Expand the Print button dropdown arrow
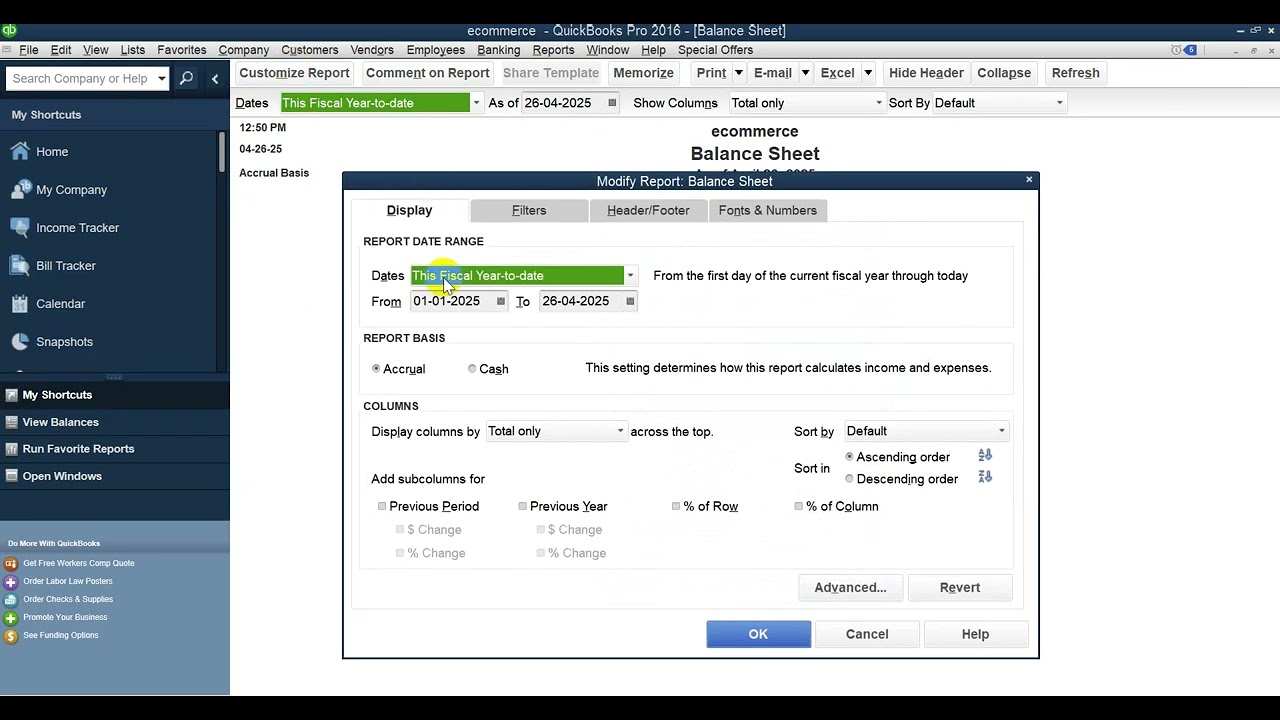 click(739, 73)
